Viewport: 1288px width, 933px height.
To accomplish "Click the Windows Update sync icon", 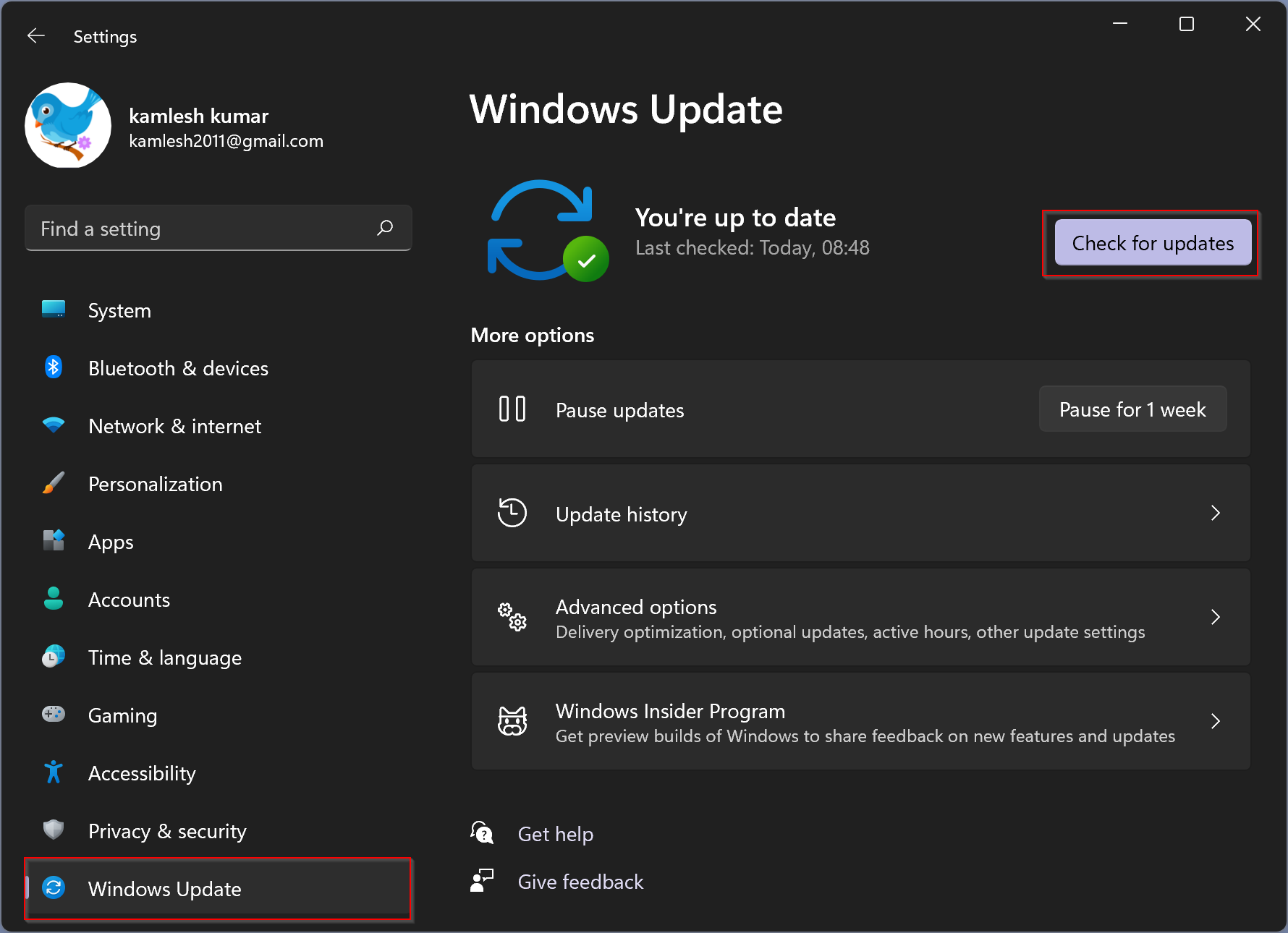I will tap(53, 888).
